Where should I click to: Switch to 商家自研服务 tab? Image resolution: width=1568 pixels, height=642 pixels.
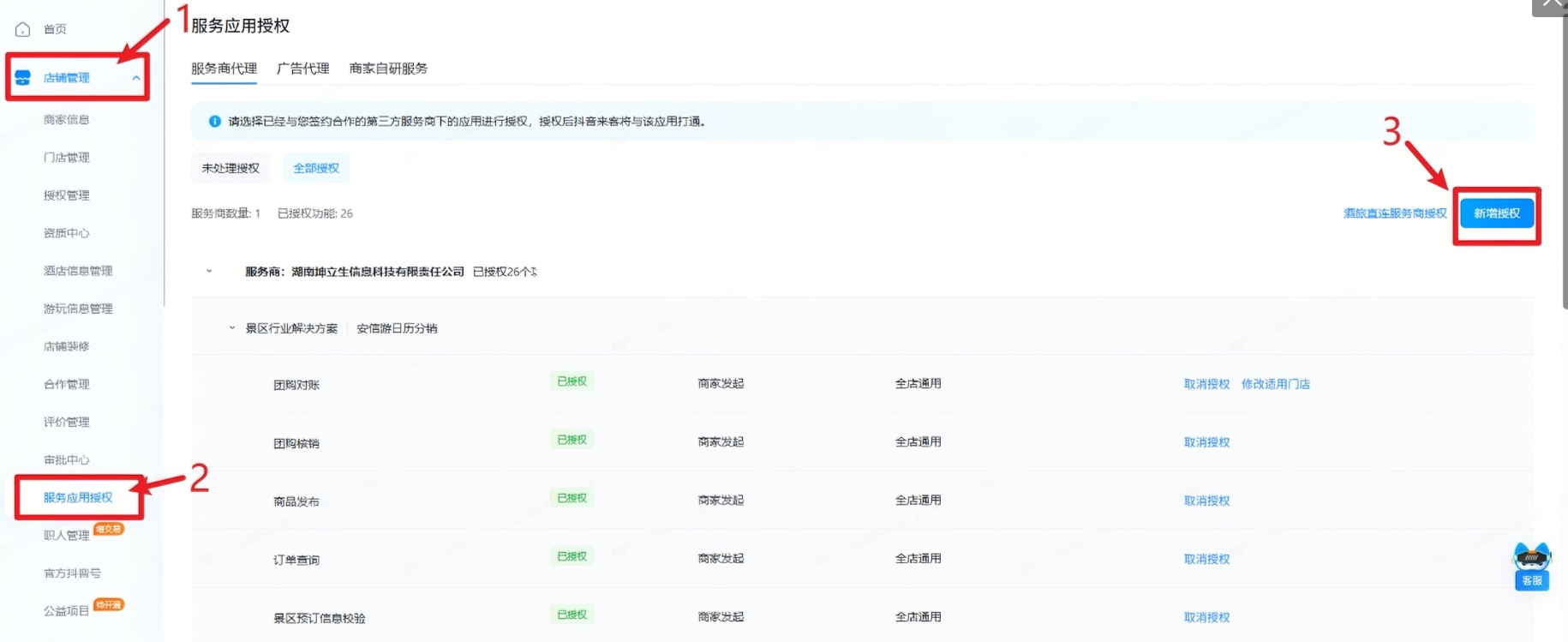tap(388, 69)
